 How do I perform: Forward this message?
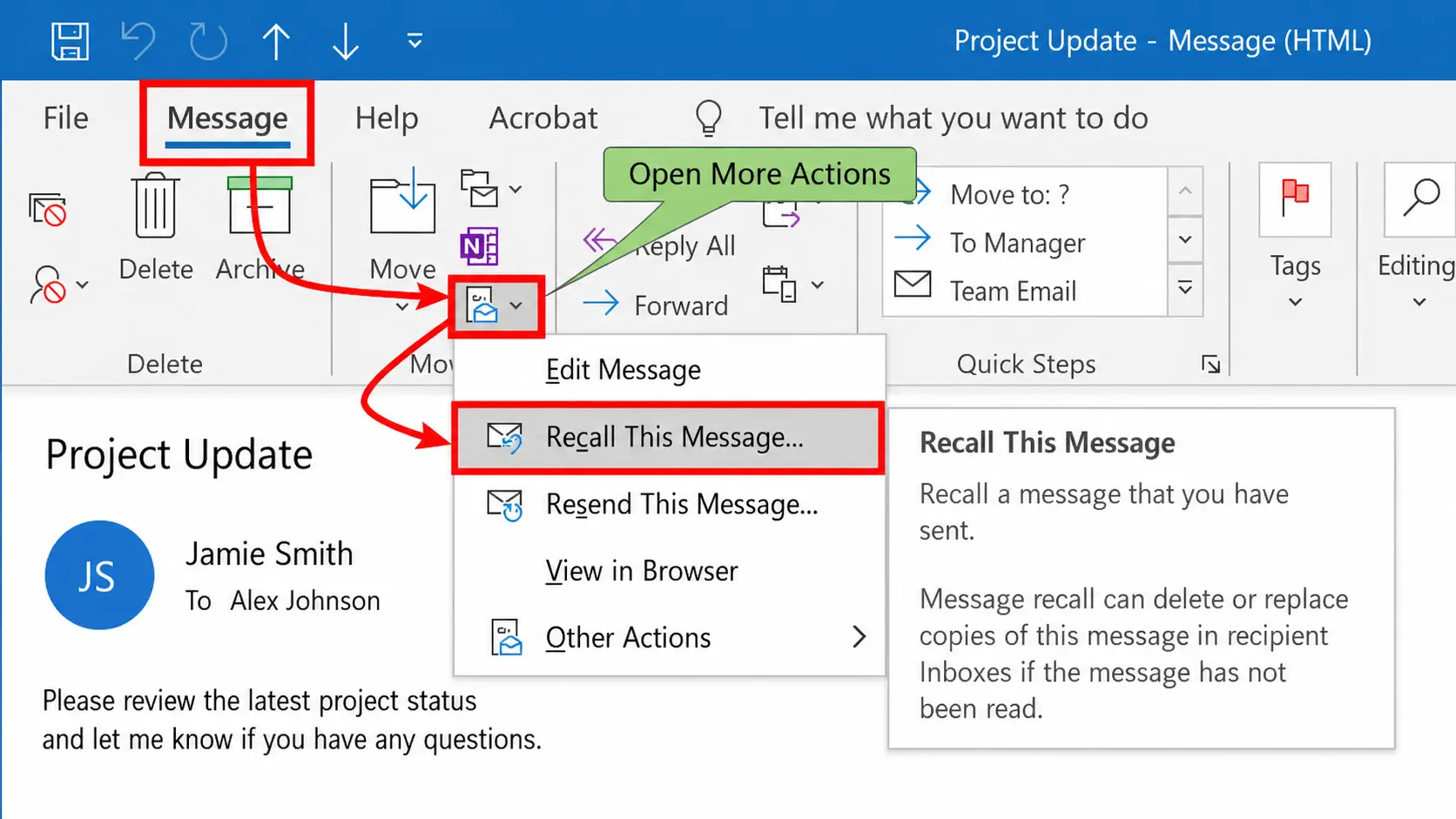point(655,305)
